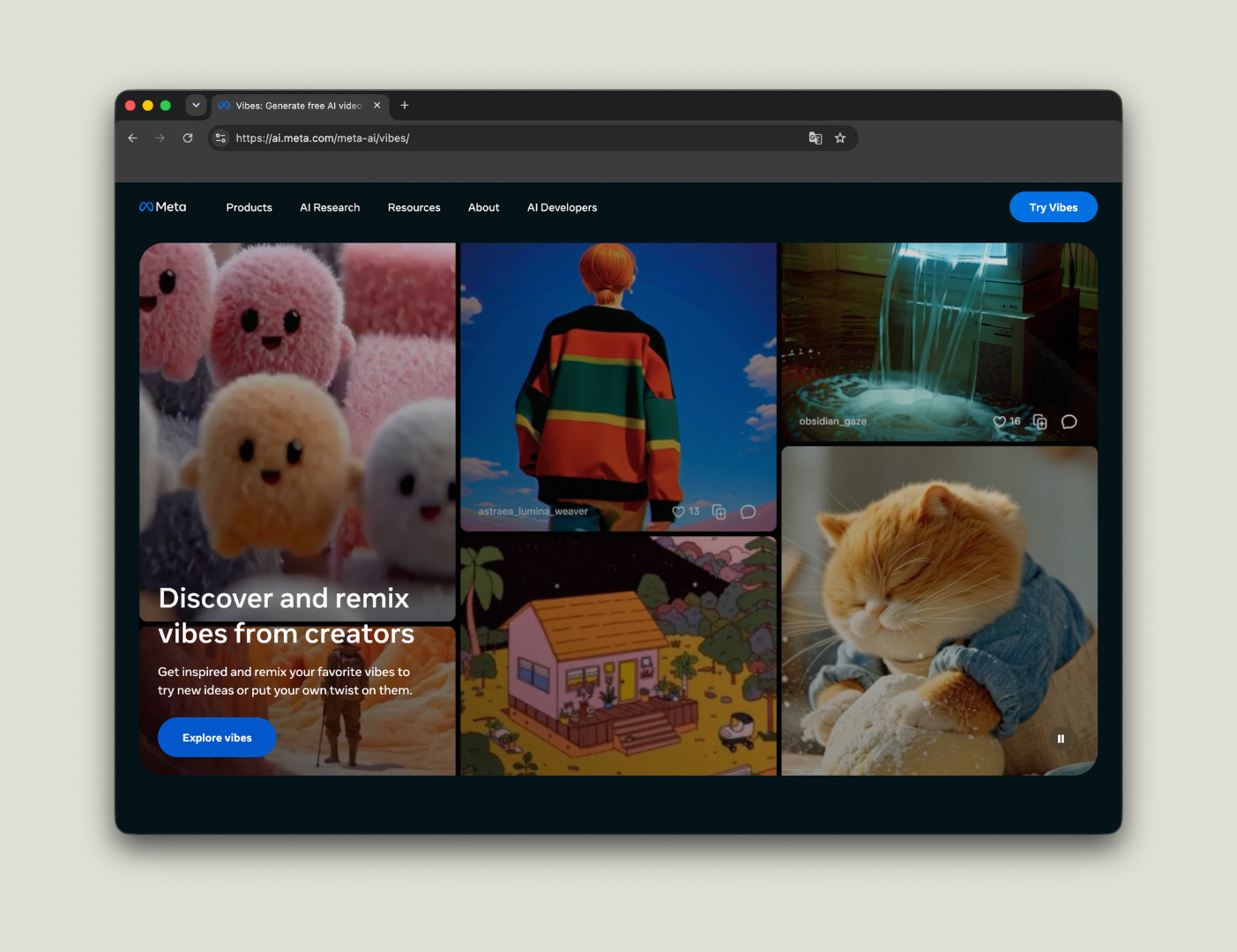Open the AI Developers menu
The image size is (1237, 952).
[563, 208]
